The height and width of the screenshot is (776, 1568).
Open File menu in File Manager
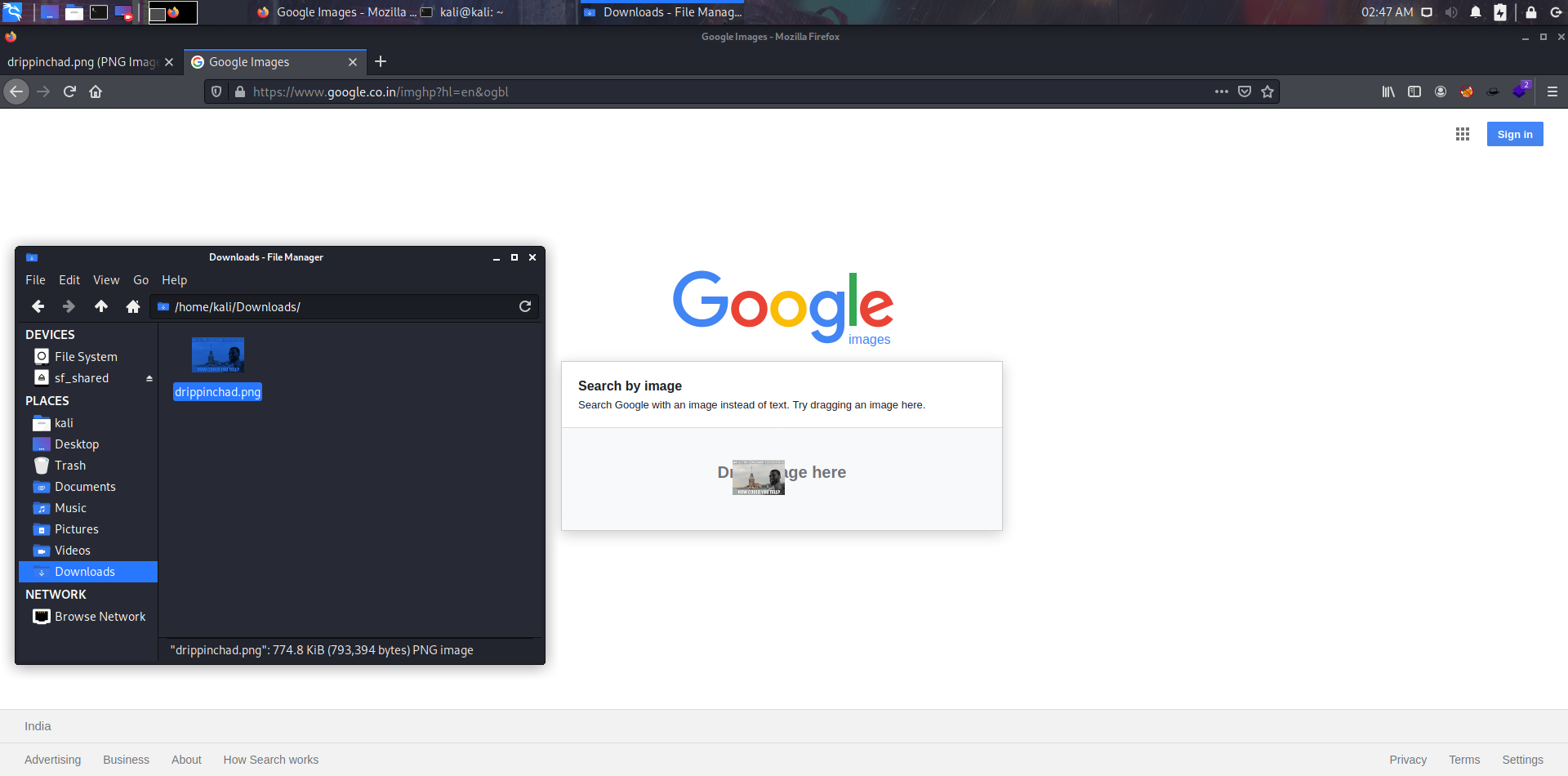(x=35, y=279)
